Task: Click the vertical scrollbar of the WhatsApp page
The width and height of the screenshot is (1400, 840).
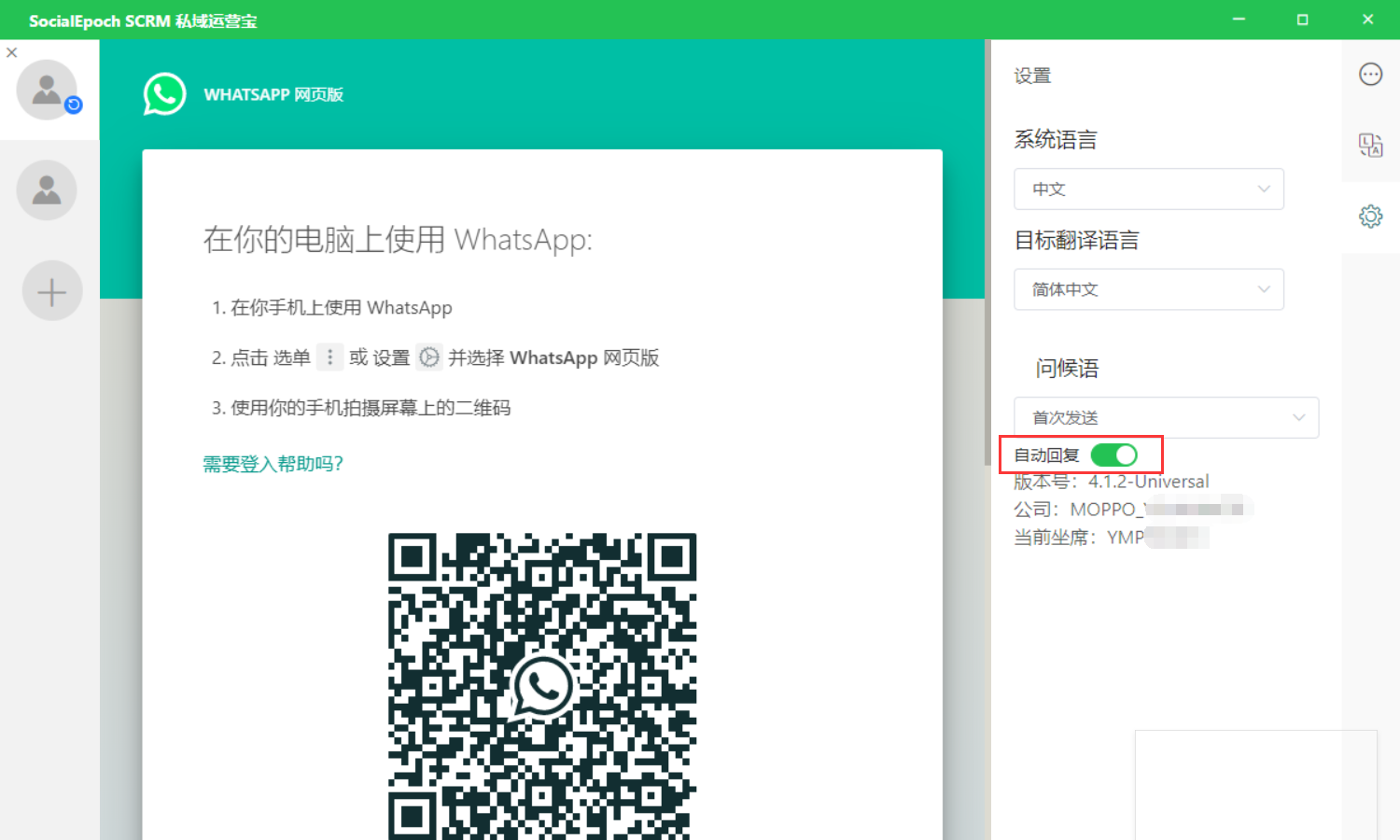Action: [x=987, y=252]
